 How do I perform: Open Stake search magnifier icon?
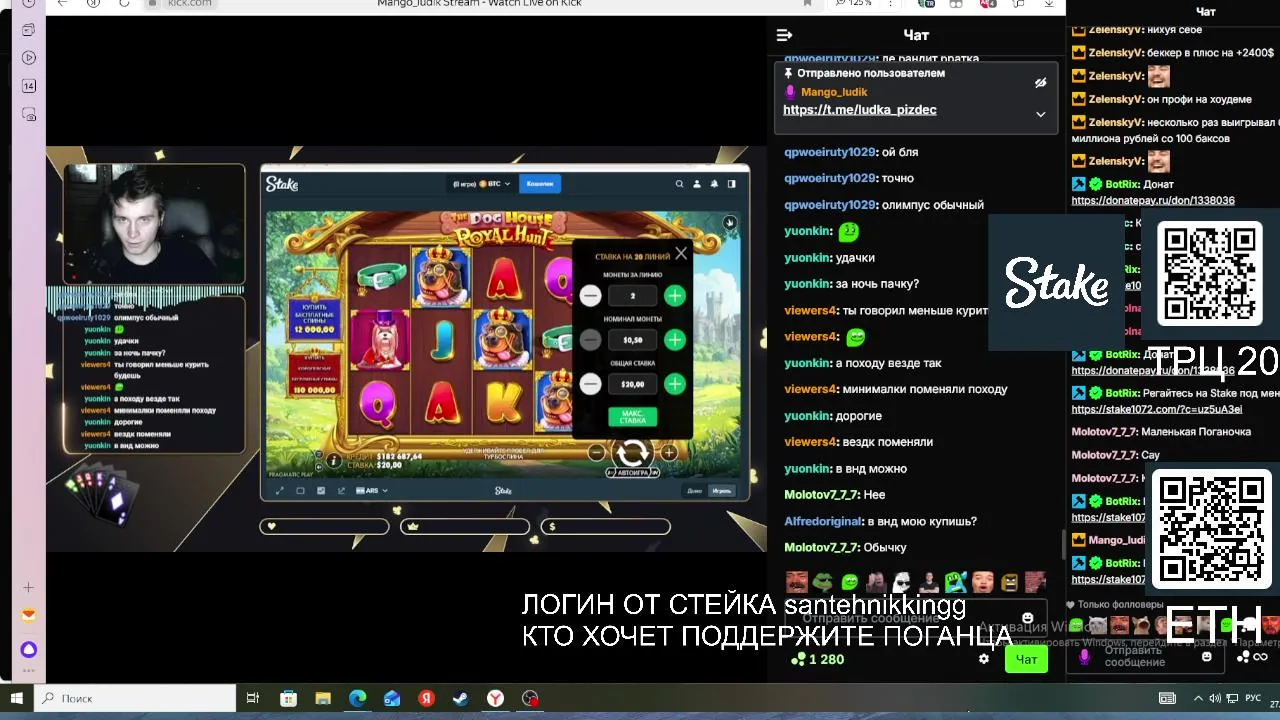pyautogui.click(x=679, y=184)
